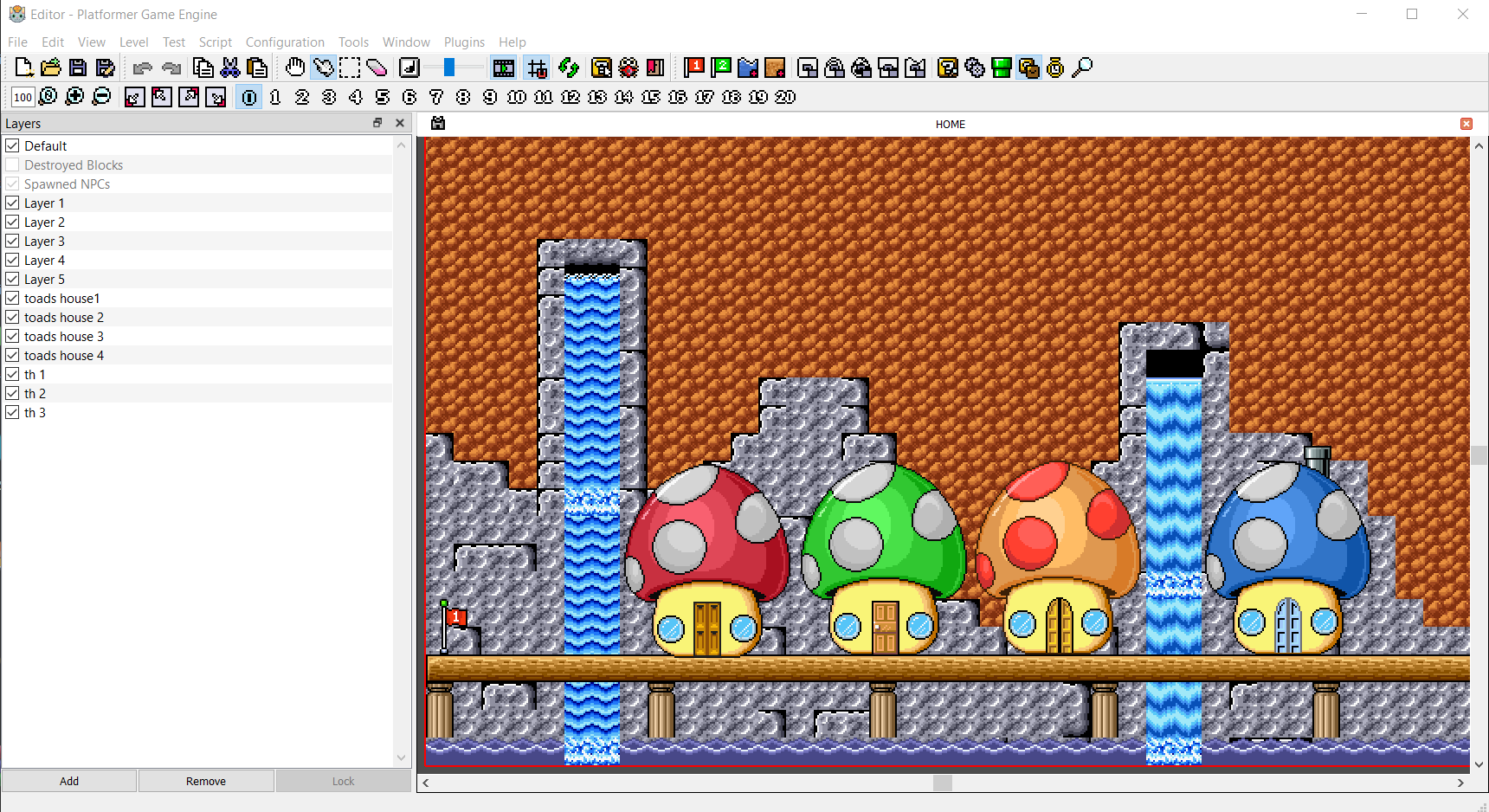The image size is (1489, 812).
Task: Click the Remove layer button
Action: [x=206, y=781]
